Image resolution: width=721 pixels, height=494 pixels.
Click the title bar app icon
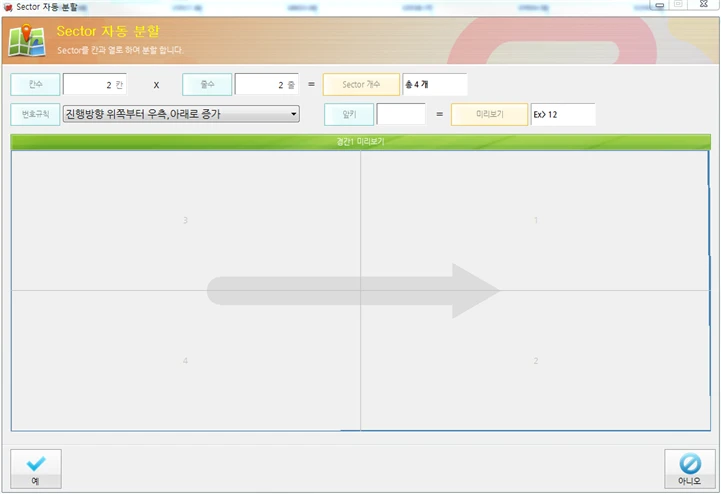8,7
